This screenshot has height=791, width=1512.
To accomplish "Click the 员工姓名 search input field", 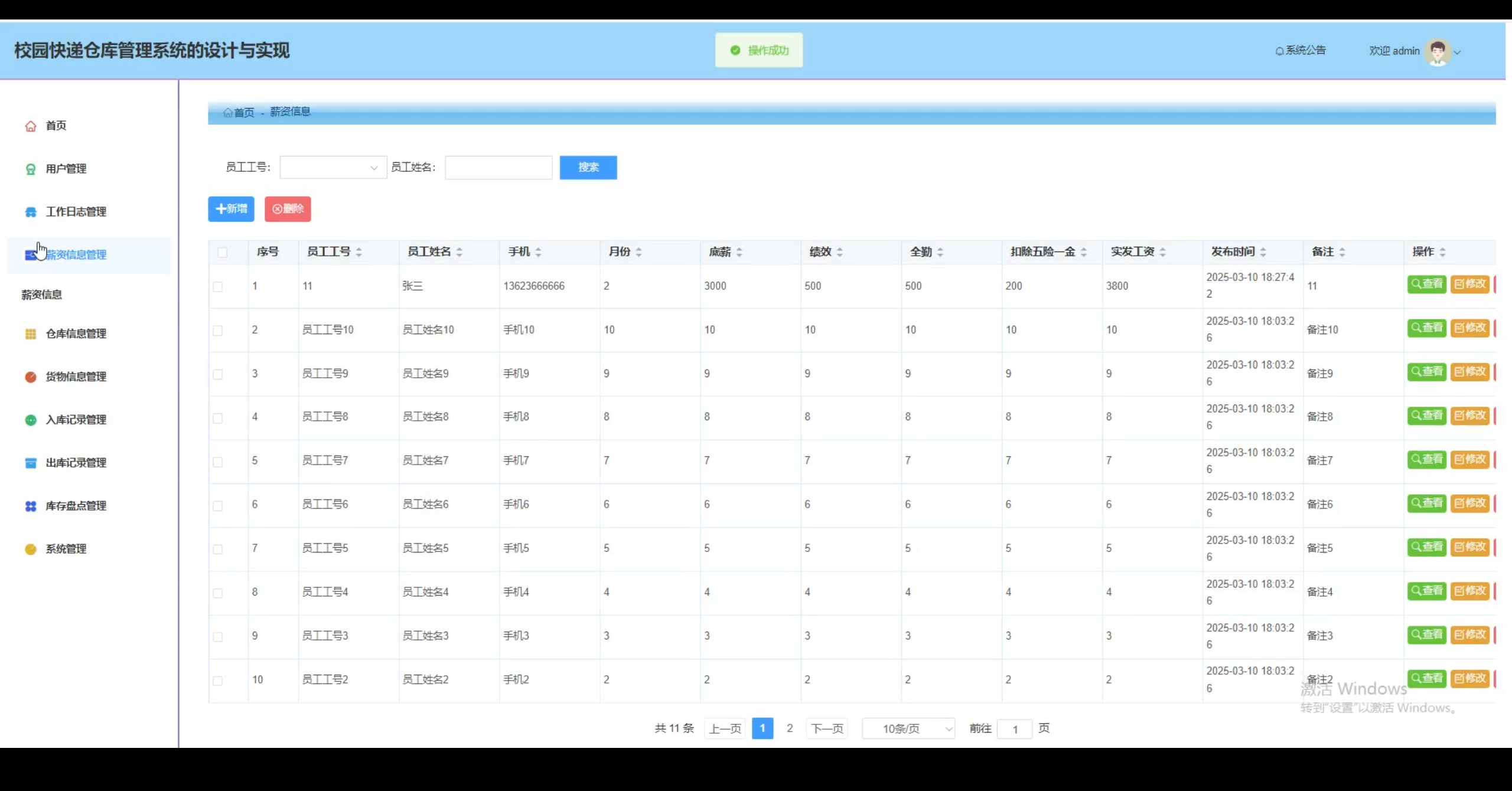I will (x=498, y=168).
